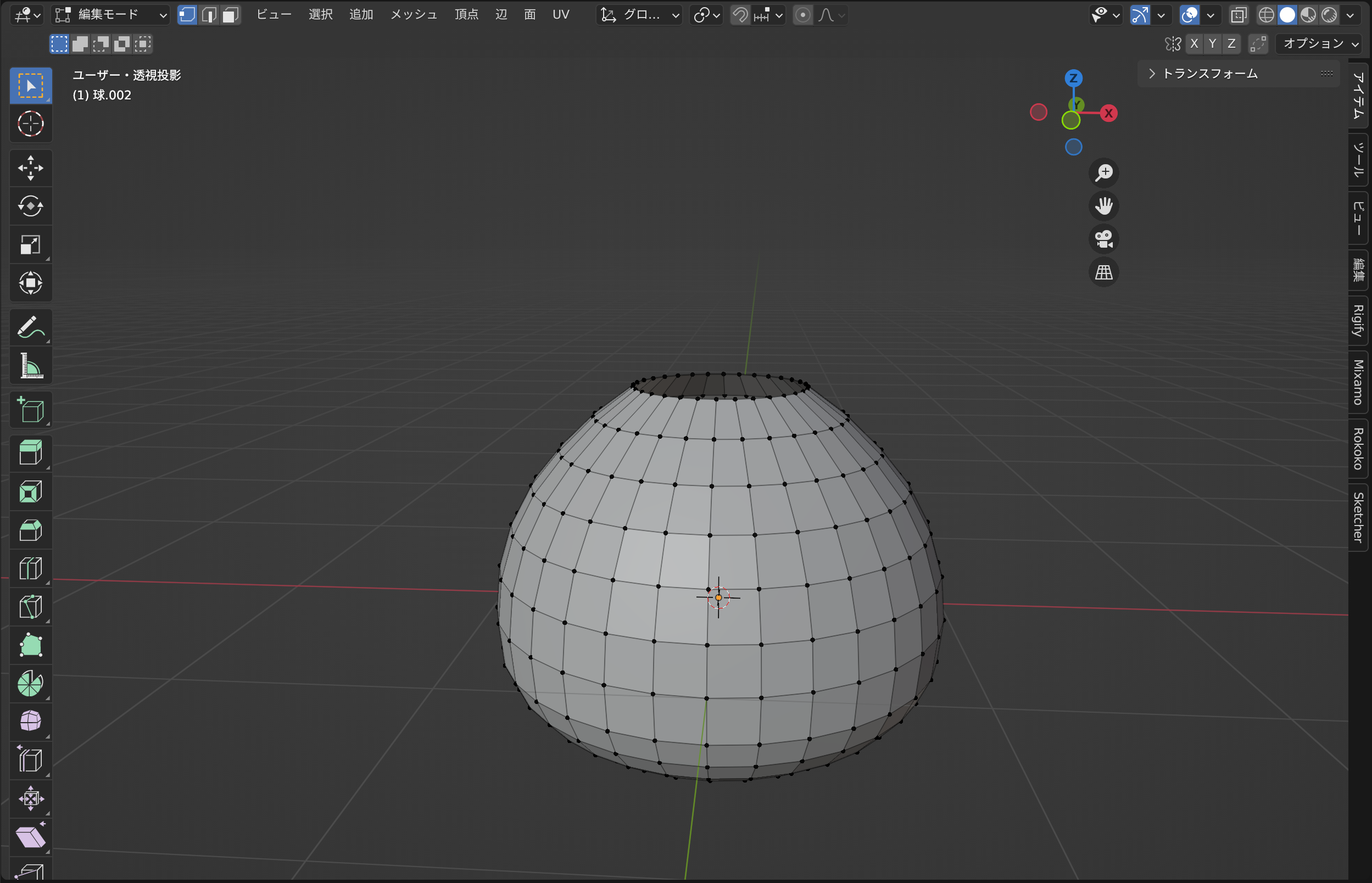This screenshot has width=1372, height=883.
Task: Toggle X axis mirror
Action: 1194,43
